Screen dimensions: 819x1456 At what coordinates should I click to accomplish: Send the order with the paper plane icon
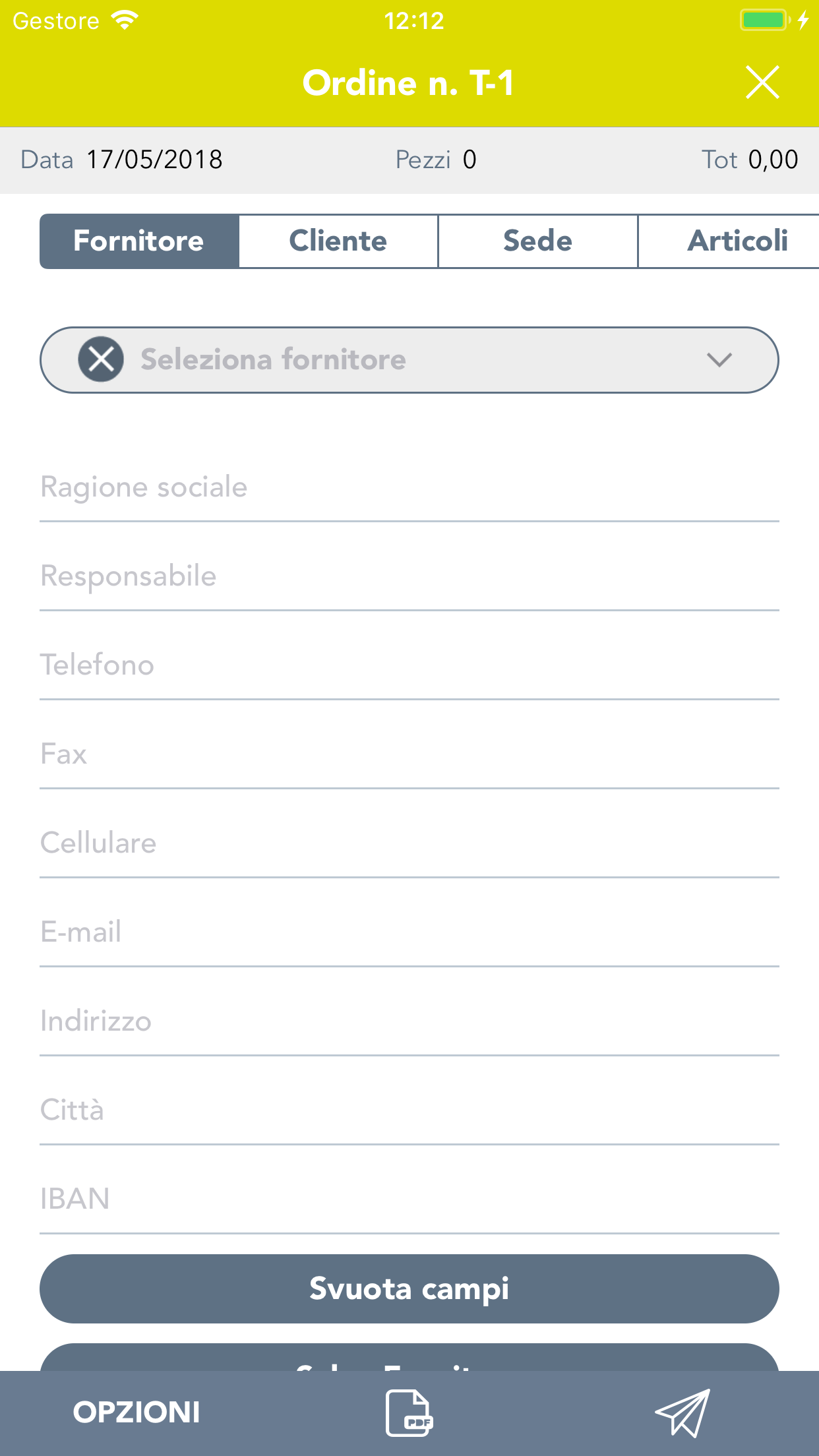coord(683,1412)
